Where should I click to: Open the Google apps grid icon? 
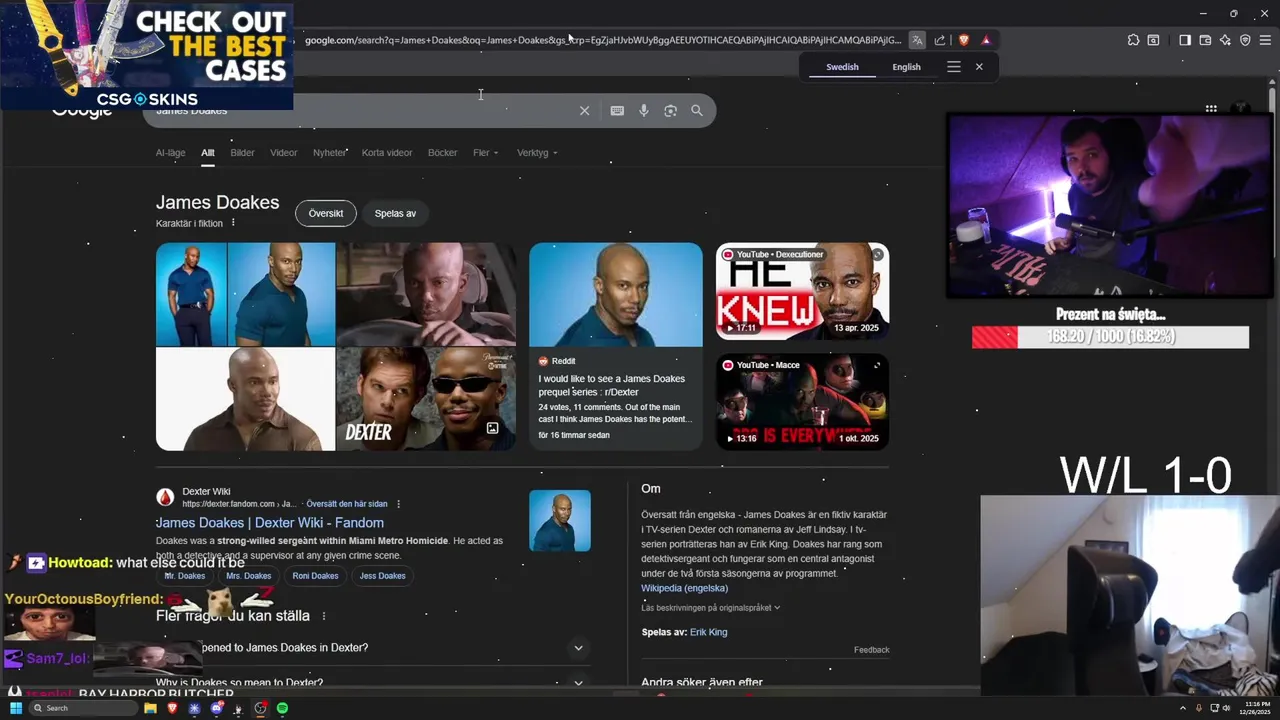[1211, 108]
